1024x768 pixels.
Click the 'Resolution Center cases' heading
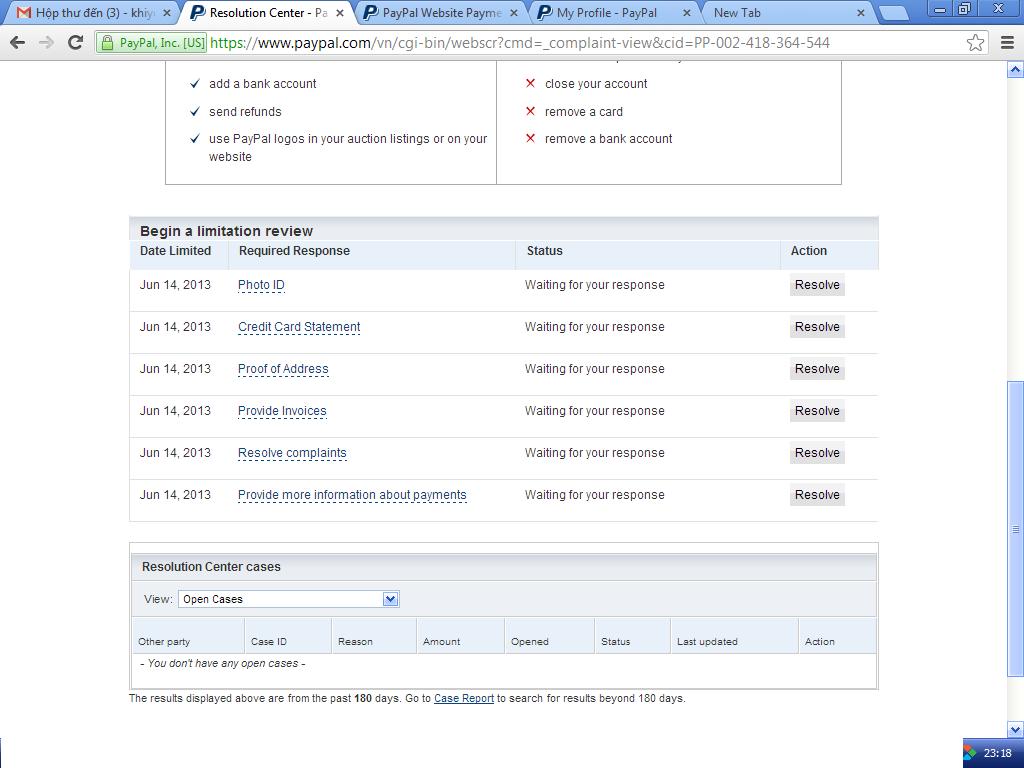point(211,567)
